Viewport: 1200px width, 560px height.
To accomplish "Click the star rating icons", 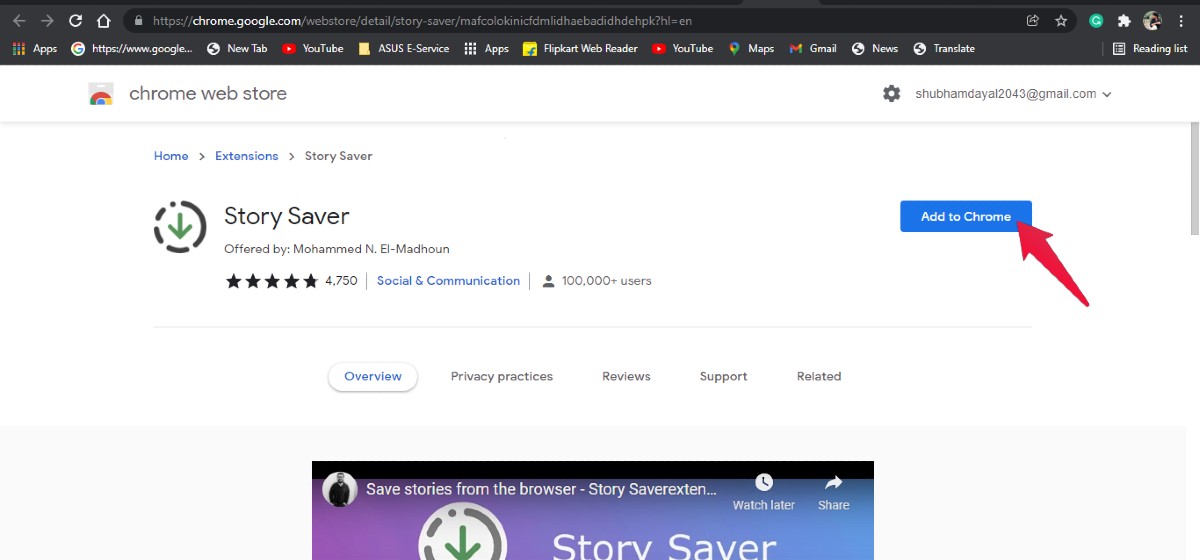I will coord(271,281).
